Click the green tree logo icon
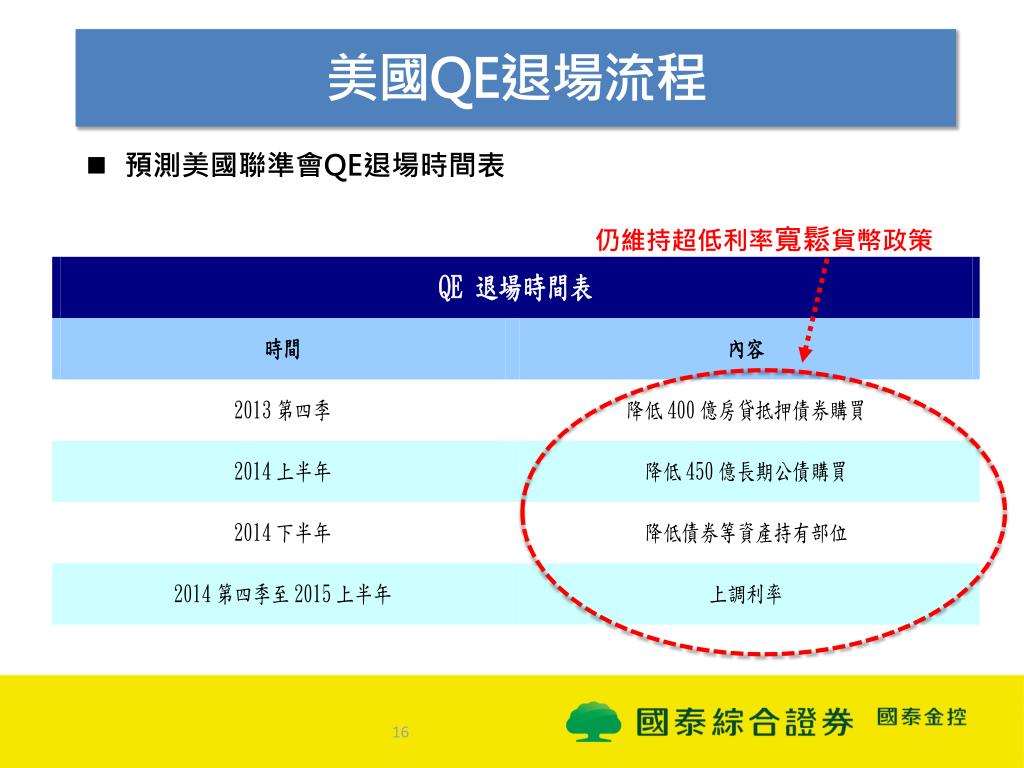The width and height of the screenshot is (1024, 768). point(594,722)
